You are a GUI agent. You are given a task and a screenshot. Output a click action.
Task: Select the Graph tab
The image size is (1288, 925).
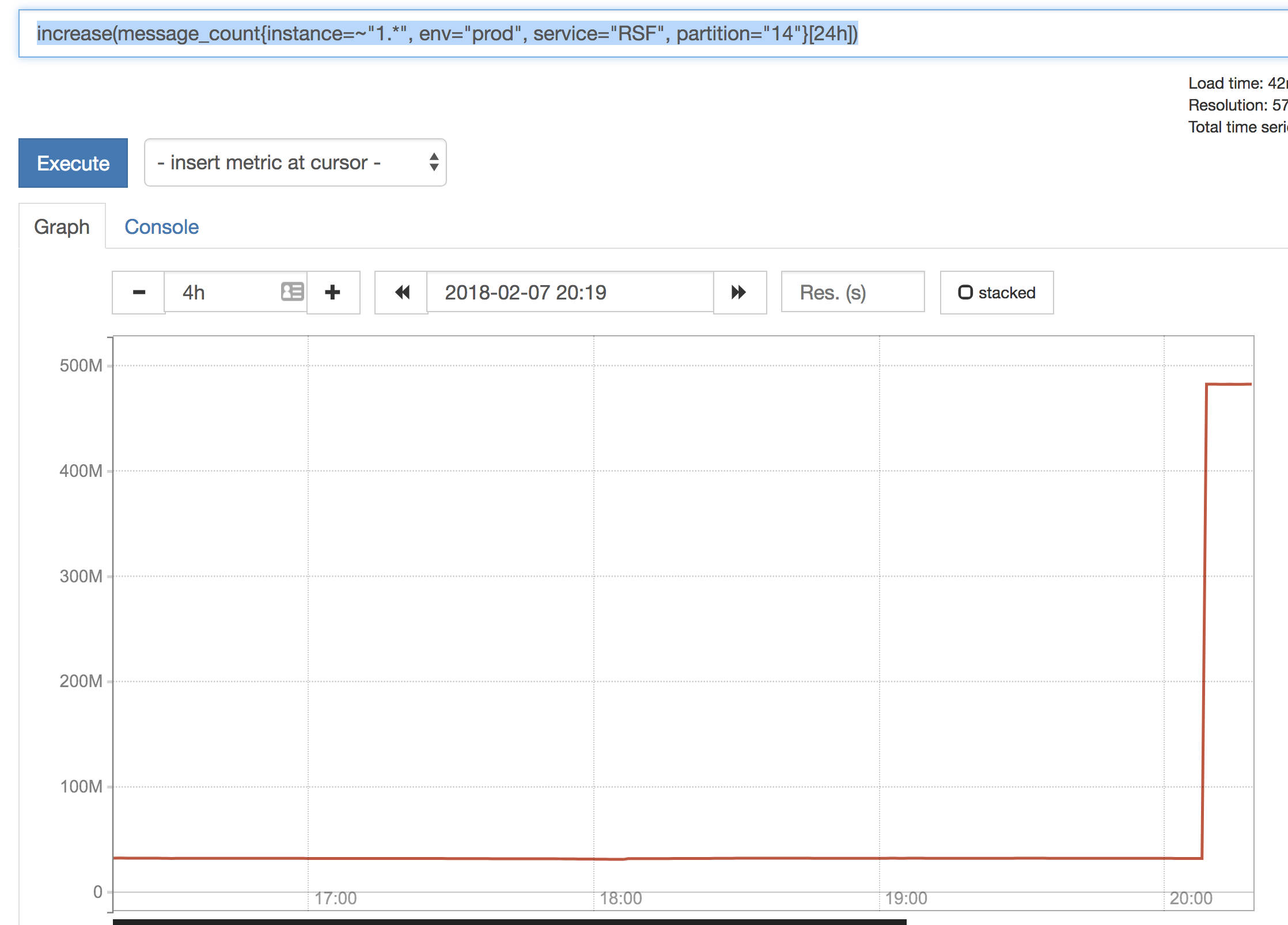click(x=62, y=227)
